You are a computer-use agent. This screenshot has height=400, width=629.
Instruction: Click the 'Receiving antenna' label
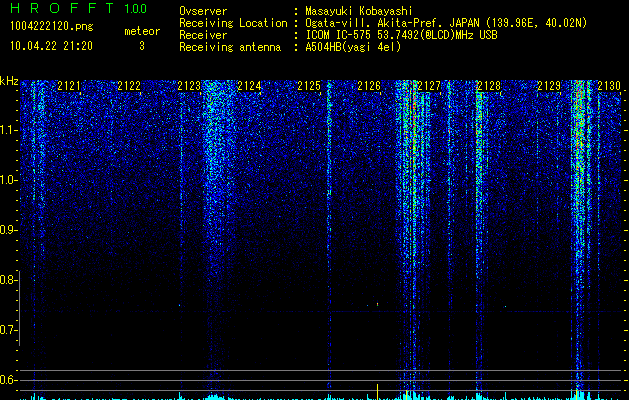[x=230, y=47]
